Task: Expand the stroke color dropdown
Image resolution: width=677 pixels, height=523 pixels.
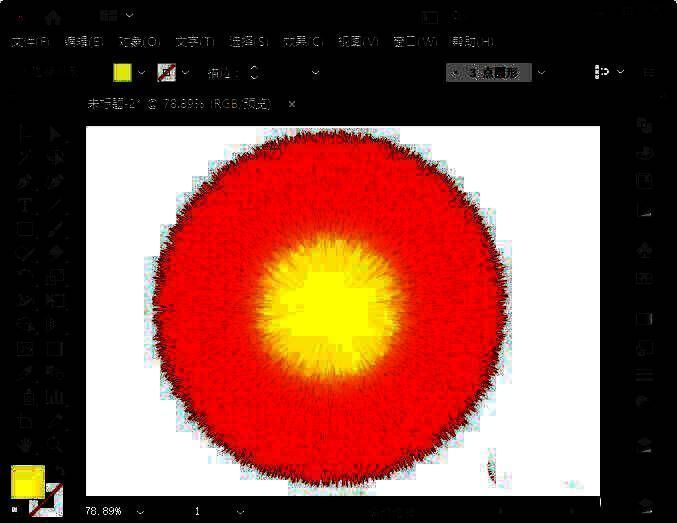Action: (184, 72)
